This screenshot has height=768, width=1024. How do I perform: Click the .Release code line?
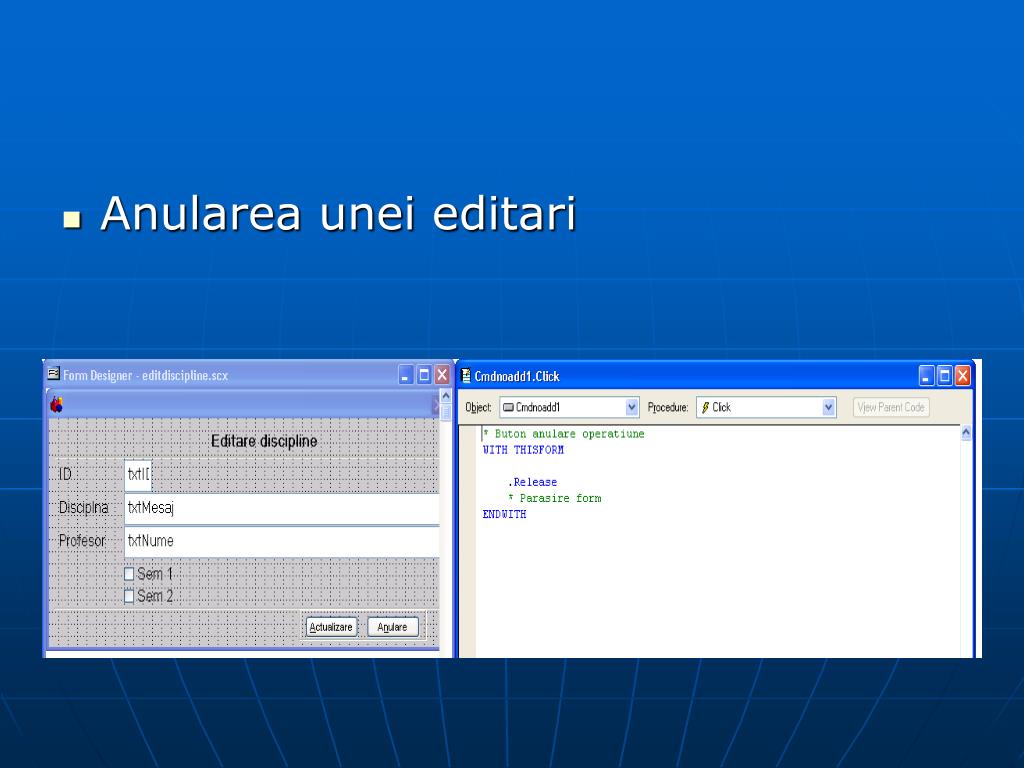(x=532, y=482)
